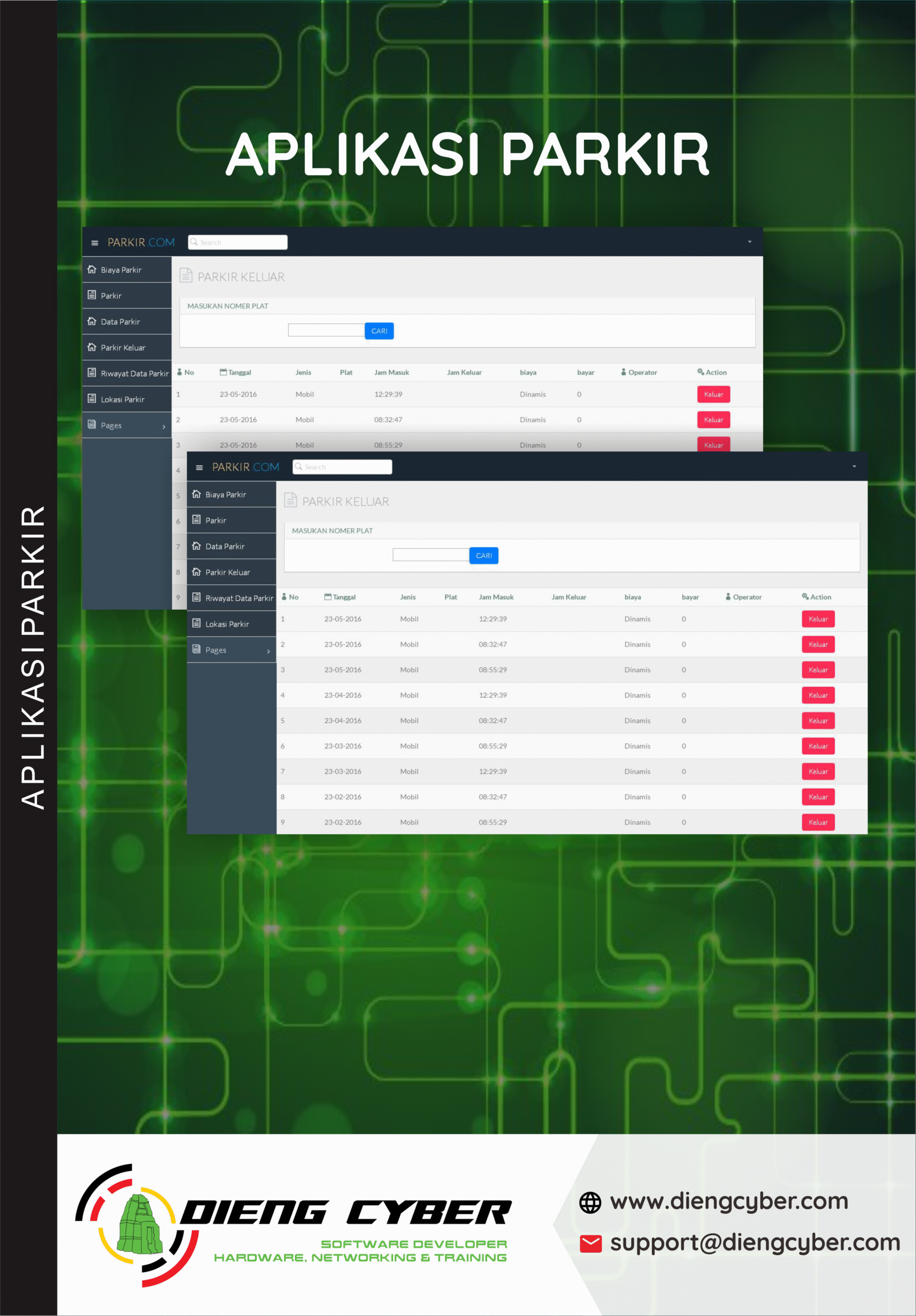
Task: Expand the Pages submenu in back window sidebar
Action: 126,425
